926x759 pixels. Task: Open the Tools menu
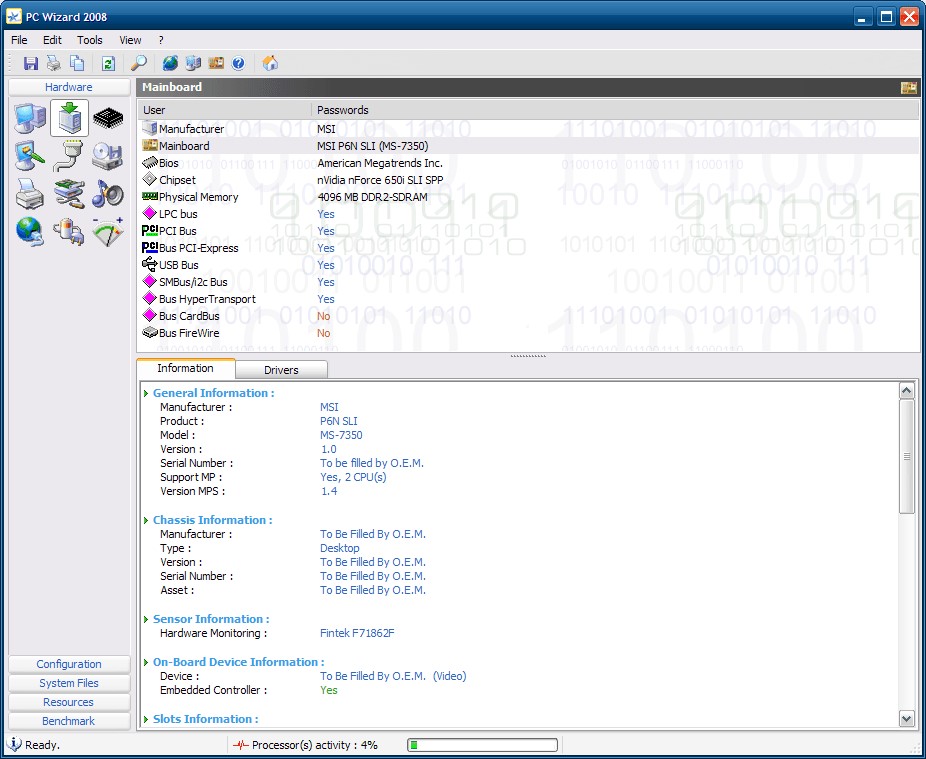90,40
